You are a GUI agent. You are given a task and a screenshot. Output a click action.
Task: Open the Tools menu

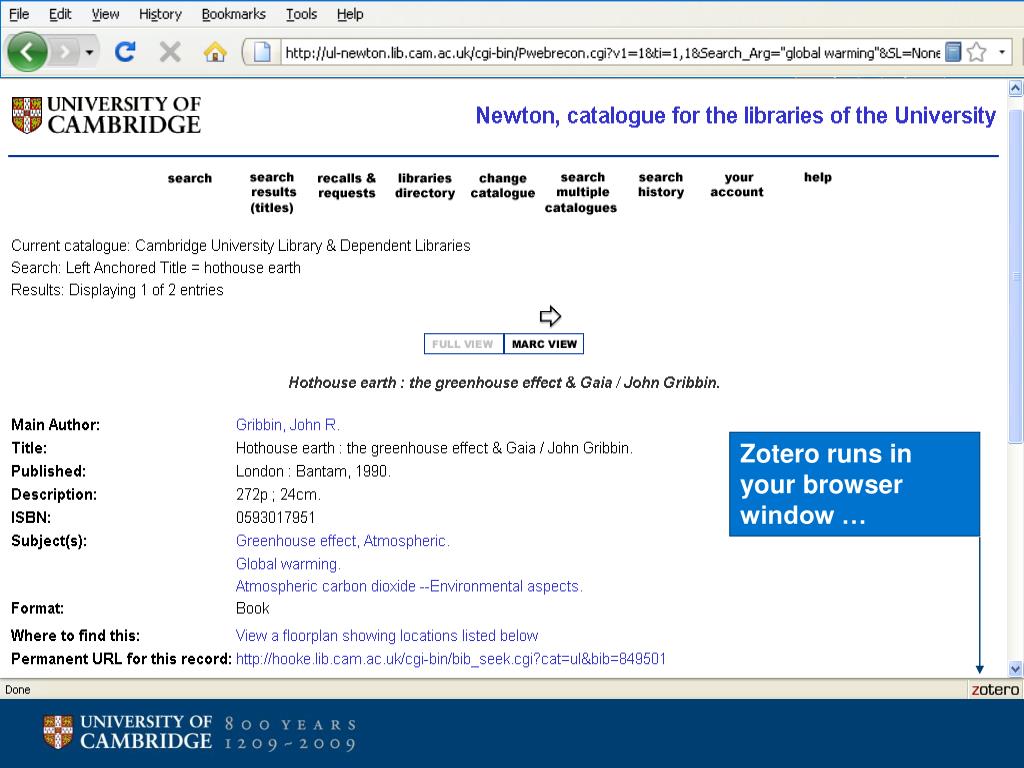click(301, 14)
